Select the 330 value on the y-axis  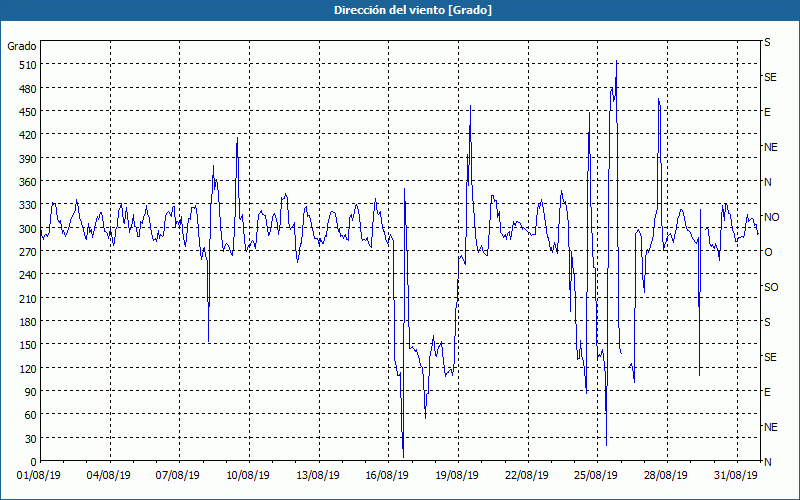point(28,205)
